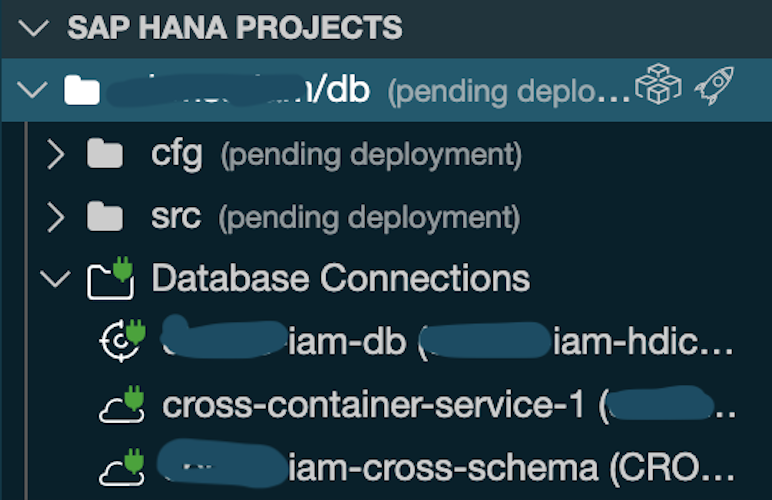The height and width of the screenshot is (500, 772).
Task: Click the src folder icon
Action: click(105, 216)
